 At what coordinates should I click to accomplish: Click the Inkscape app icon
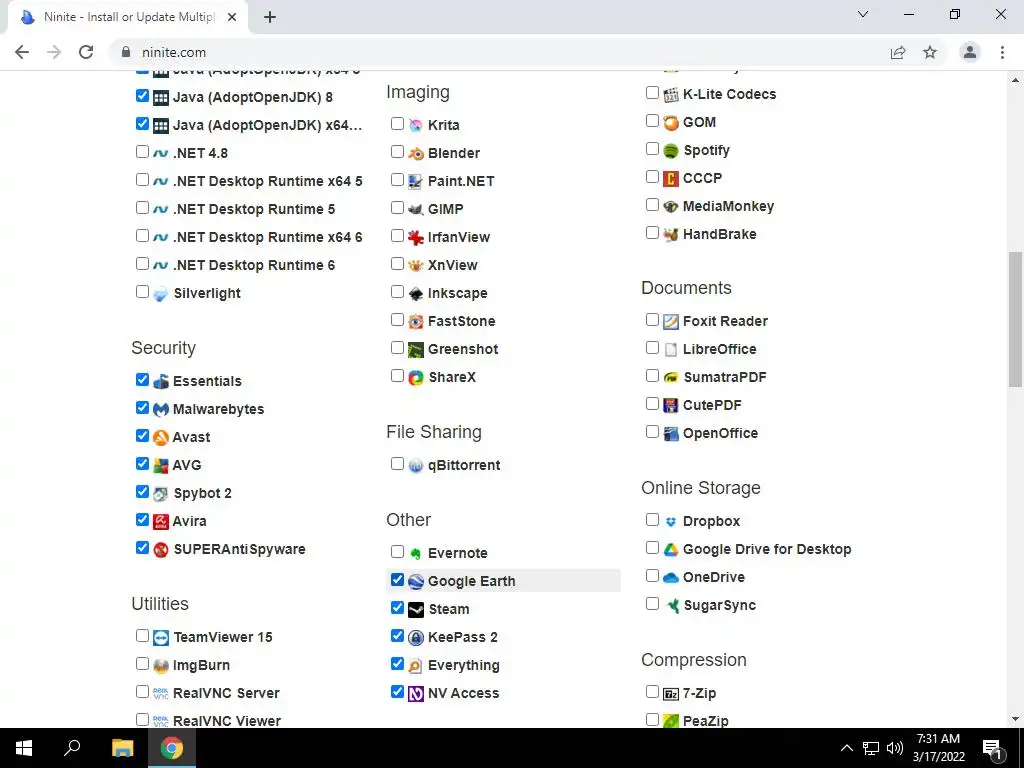(416, 294)
